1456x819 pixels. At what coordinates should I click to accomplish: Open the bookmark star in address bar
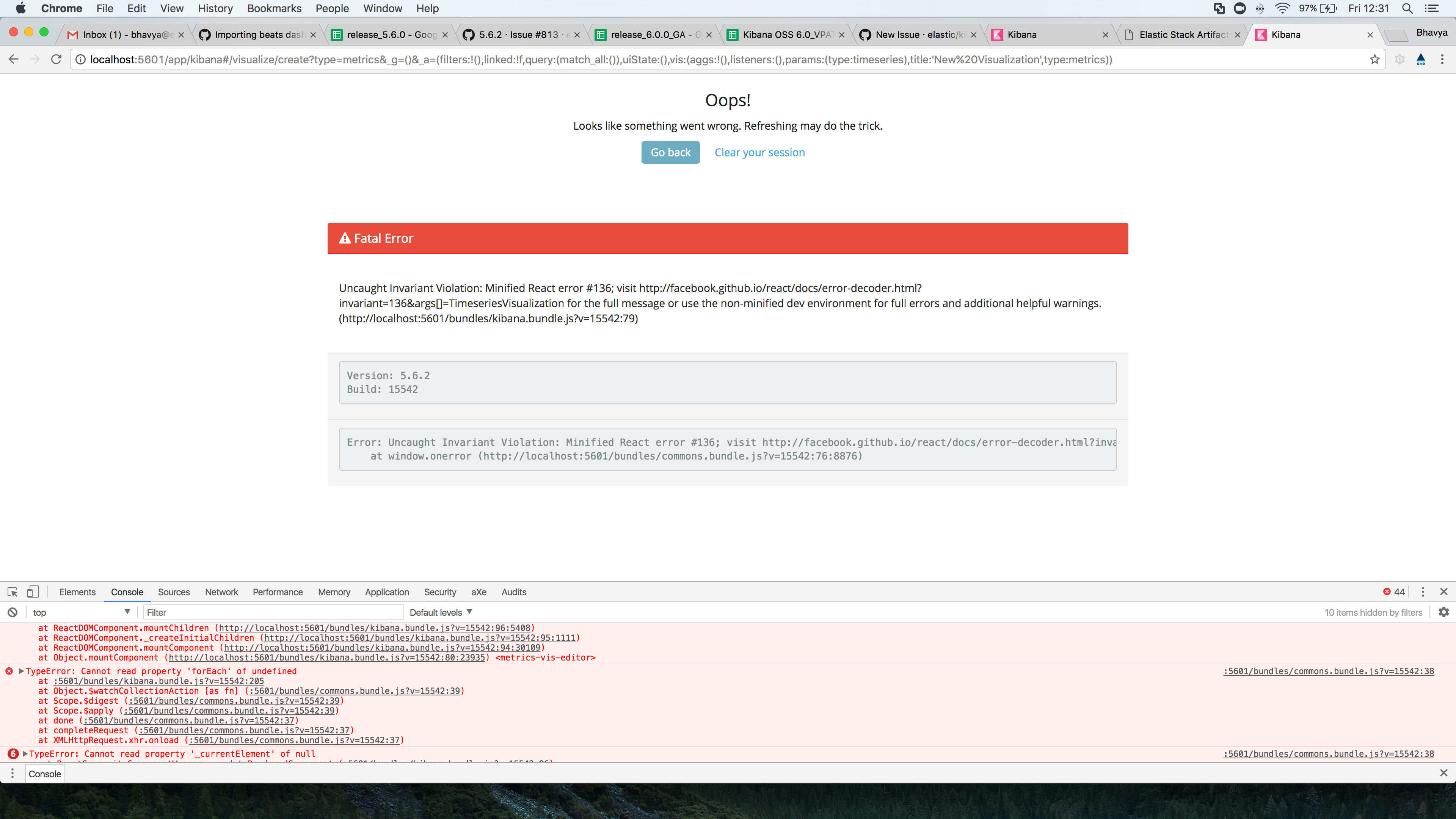click(x=1374, y=60)
